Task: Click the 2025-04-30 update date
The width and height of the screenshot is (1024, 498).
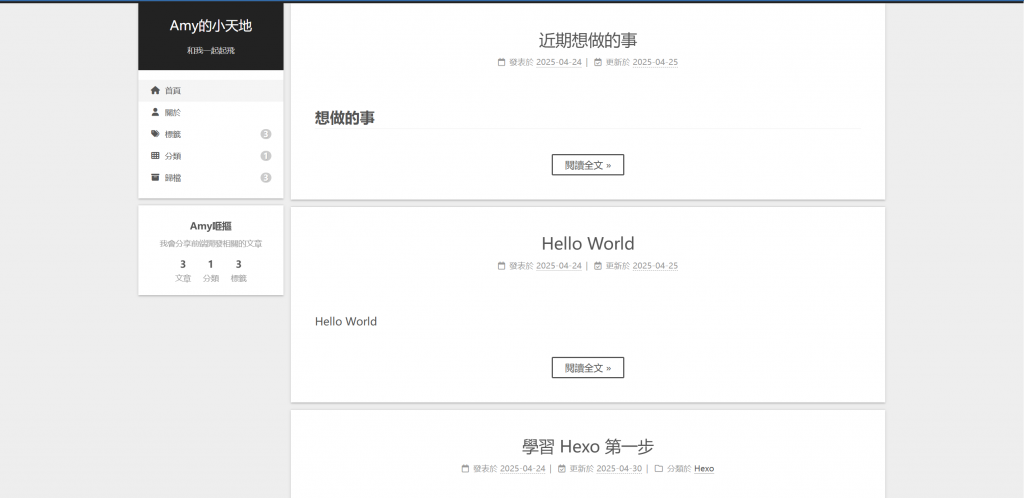Action: point(619,469)
